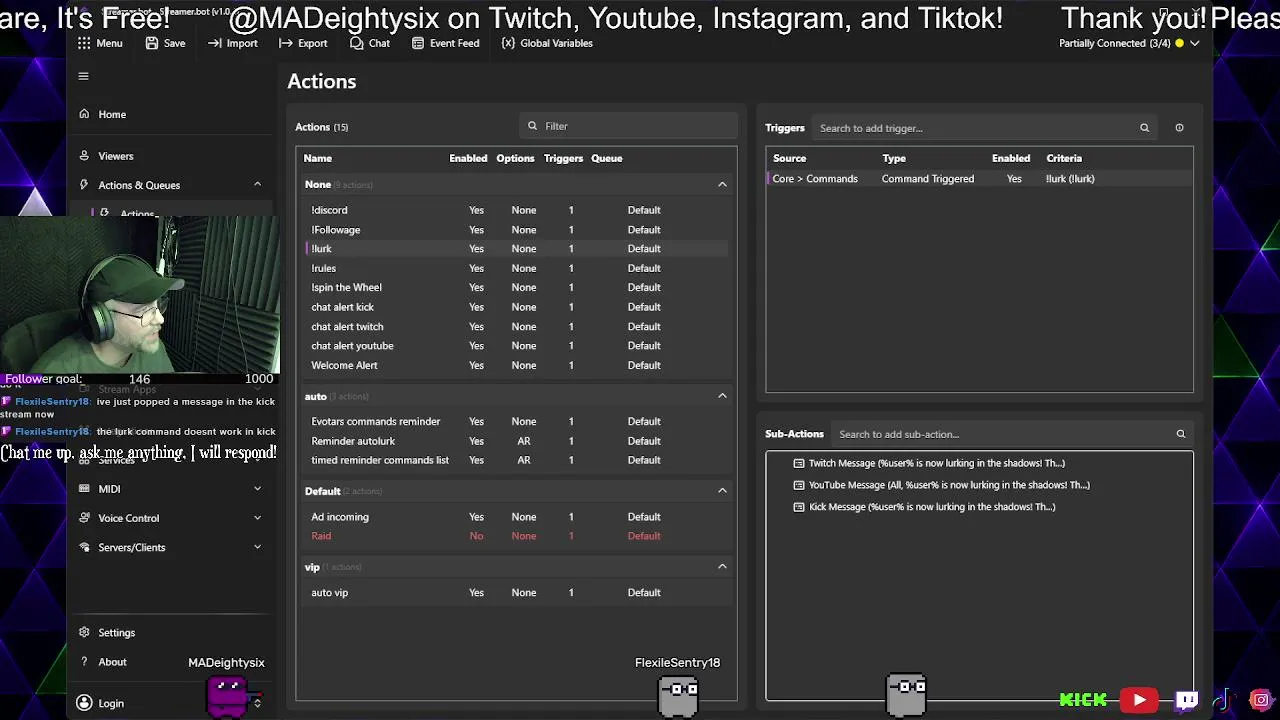
Task: Select the Reminder autolurk action
Action: pyautogui.click(x=516, y=441)
